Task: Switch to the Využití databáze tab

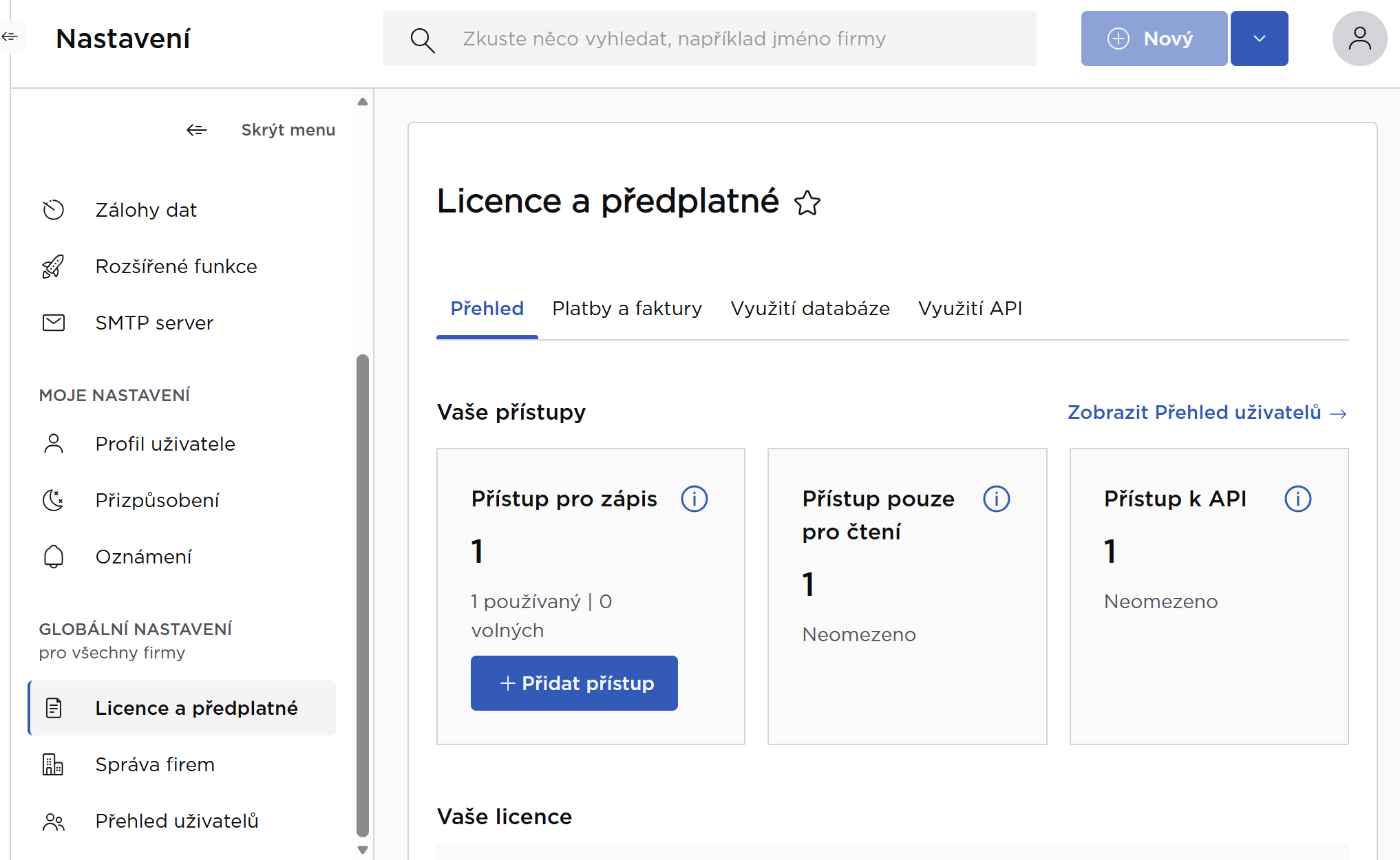Action: coord(810,308)
